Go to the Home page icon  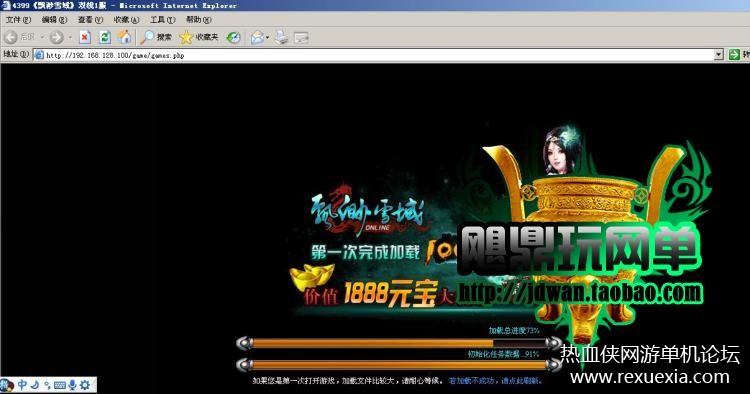pyautogui.click(x=125, y=37)
